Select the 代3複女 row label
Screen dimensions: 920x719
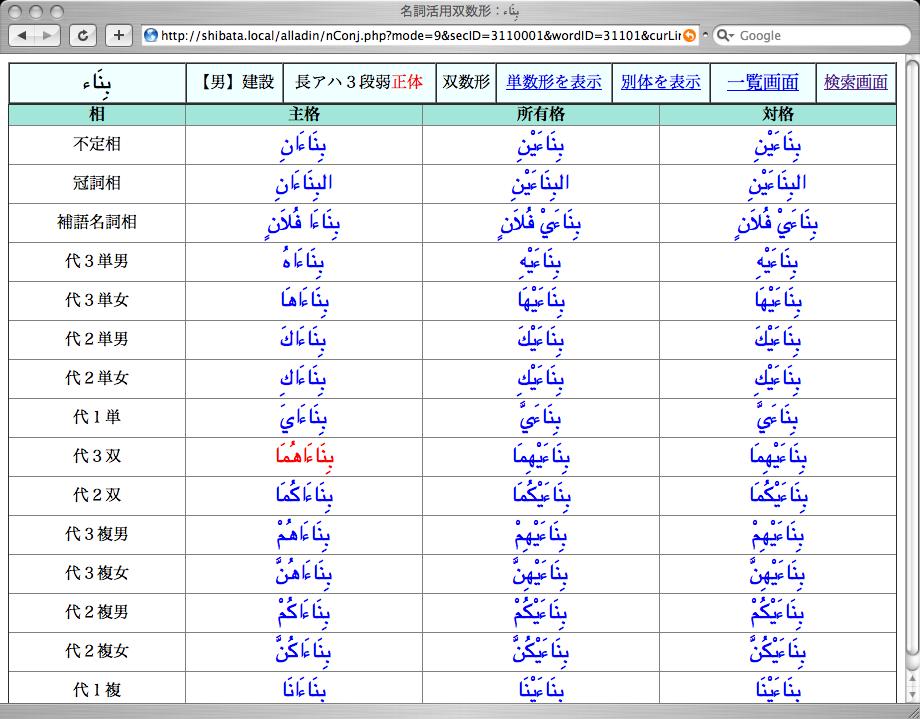97,573
